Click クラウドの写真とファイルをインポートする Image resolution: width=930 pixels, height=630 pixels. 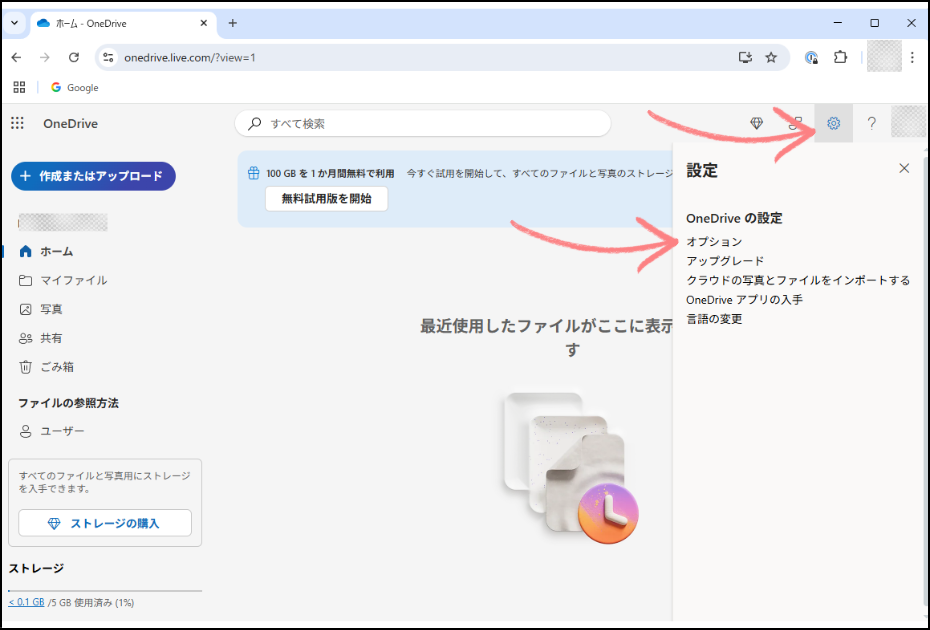[798, 280]
